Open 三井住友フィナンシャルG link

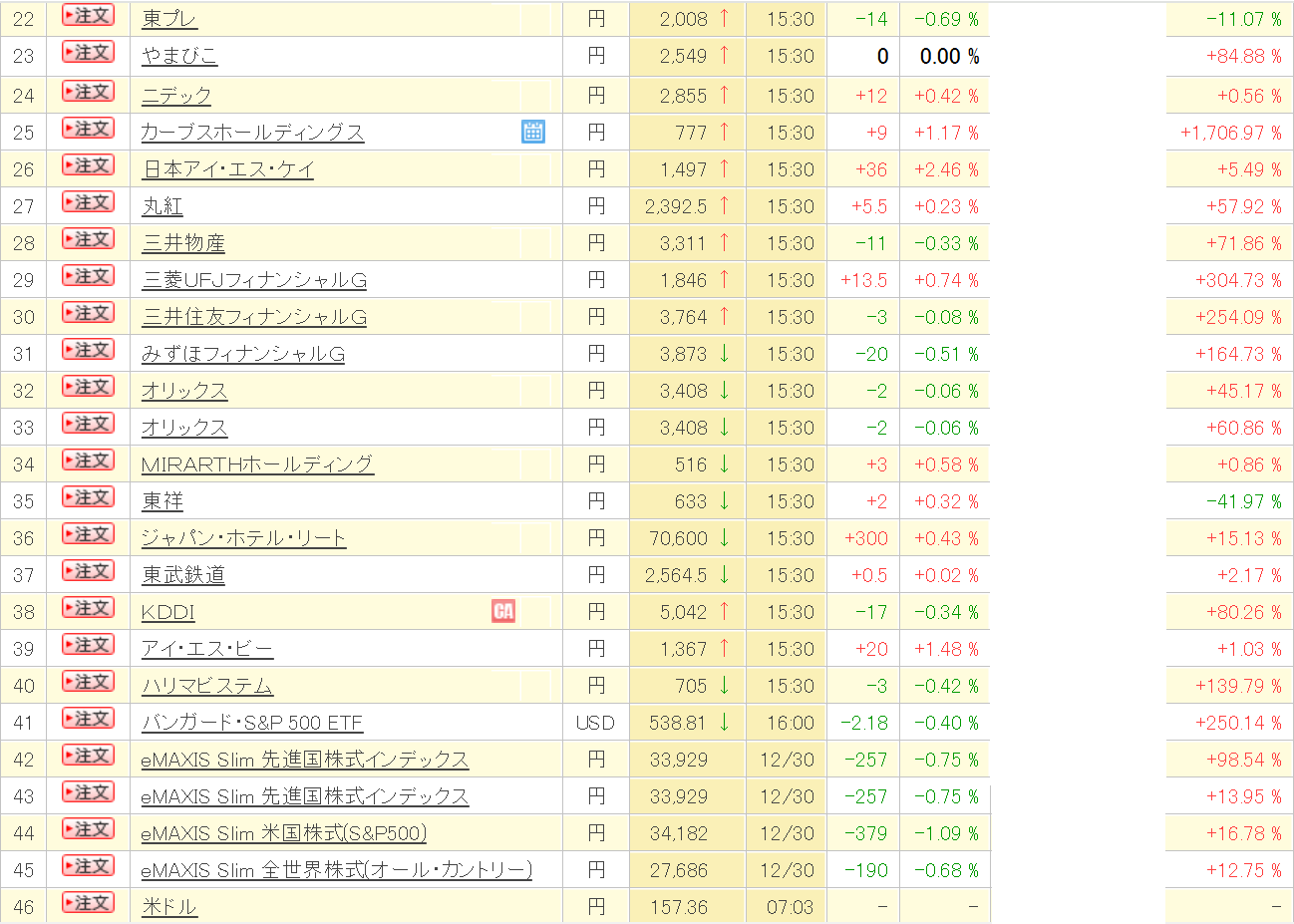(x=254, y=317)
